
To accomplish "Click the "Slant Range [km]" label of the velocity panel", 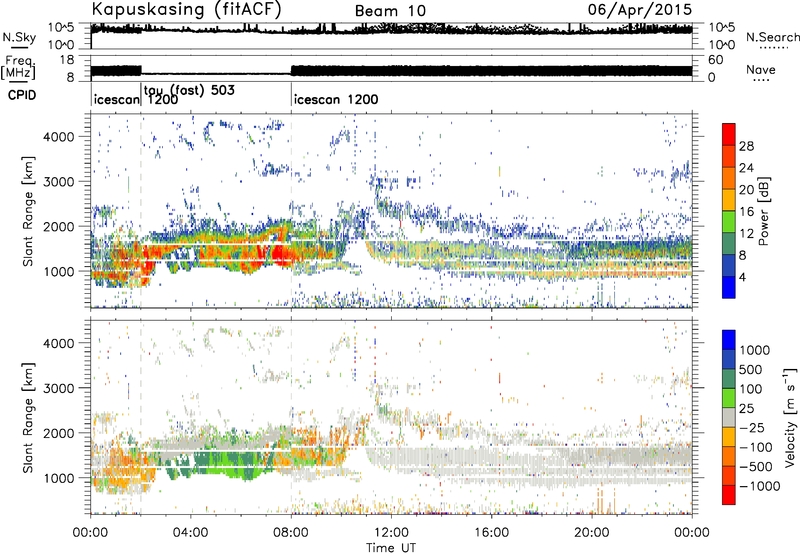I will tap(27, 417).
